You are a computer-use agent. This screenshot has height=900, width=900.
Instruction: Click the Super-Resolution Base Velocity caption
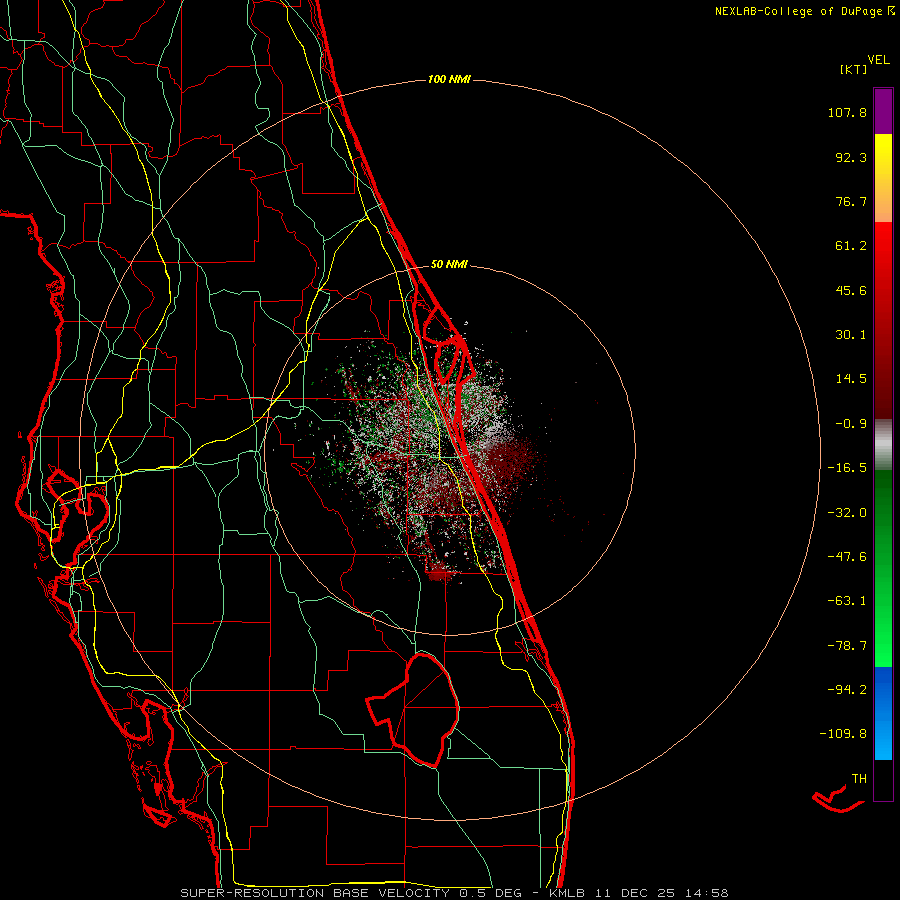click(454, 893)
